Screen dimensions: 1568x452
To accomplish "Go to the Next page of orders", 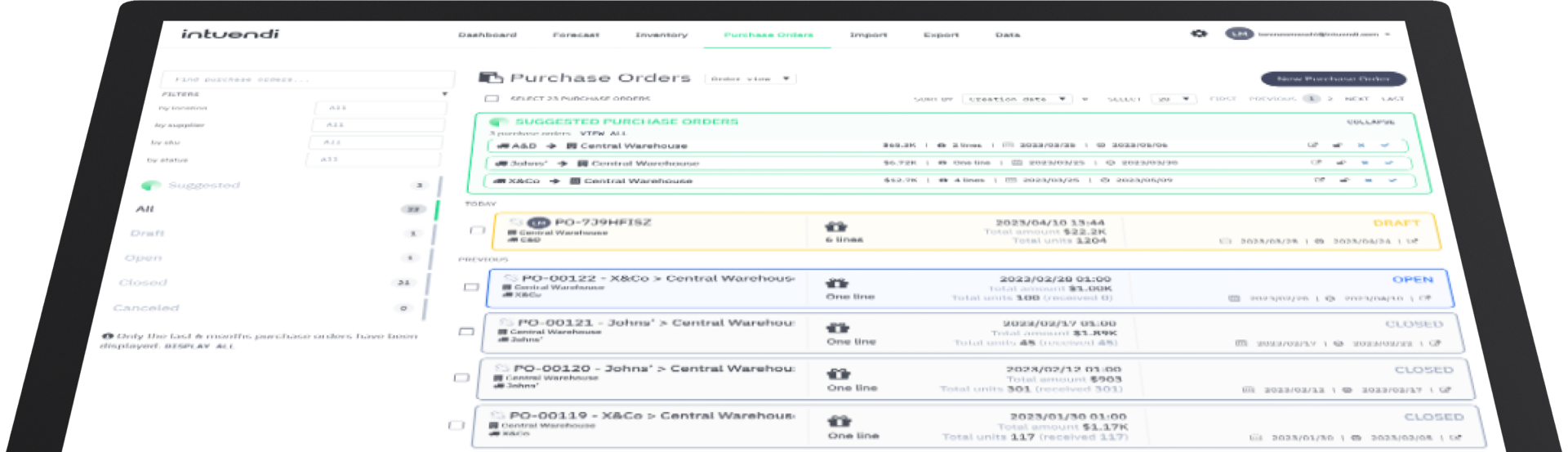I will click(1356, 99).
